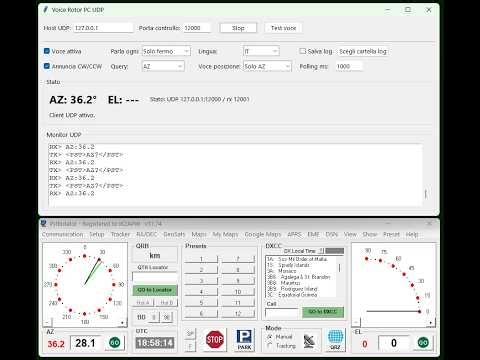Click the PstRotator title bar icon
This screenshot has width=480, height=360.
[44, 223]
